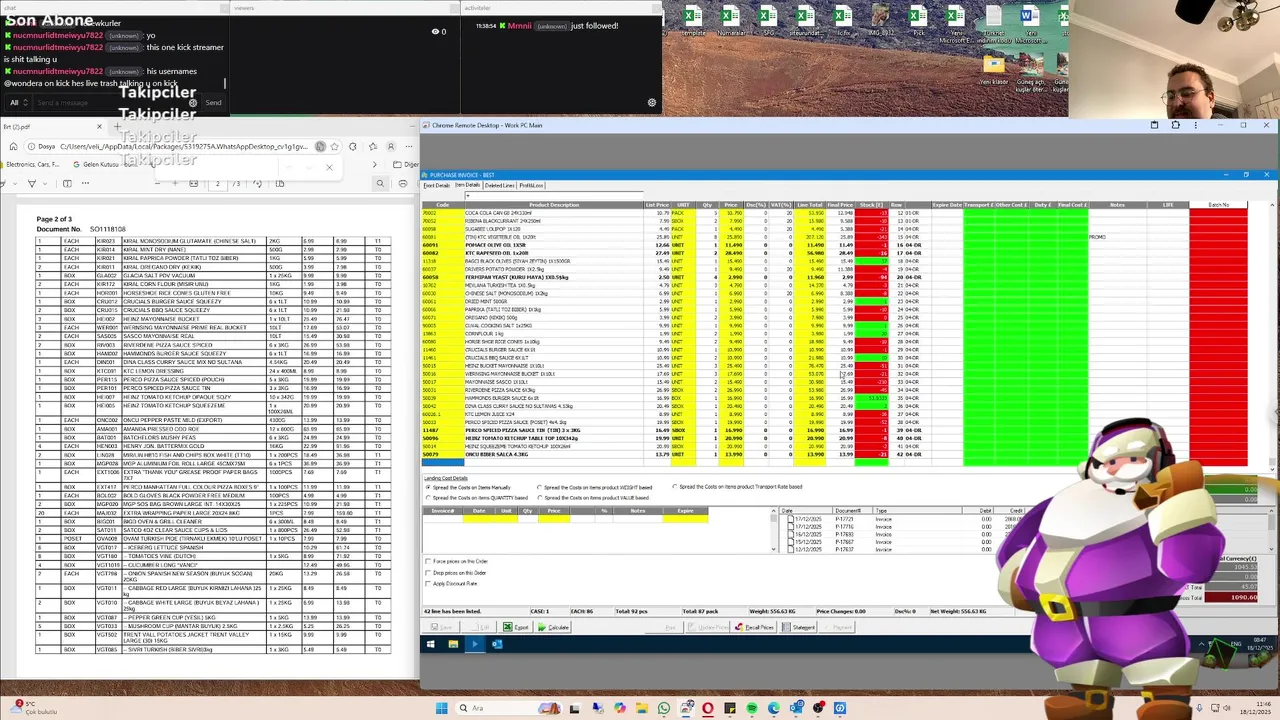
Task: Open search in the PDF toolbar
Action: tap(380, 183)
